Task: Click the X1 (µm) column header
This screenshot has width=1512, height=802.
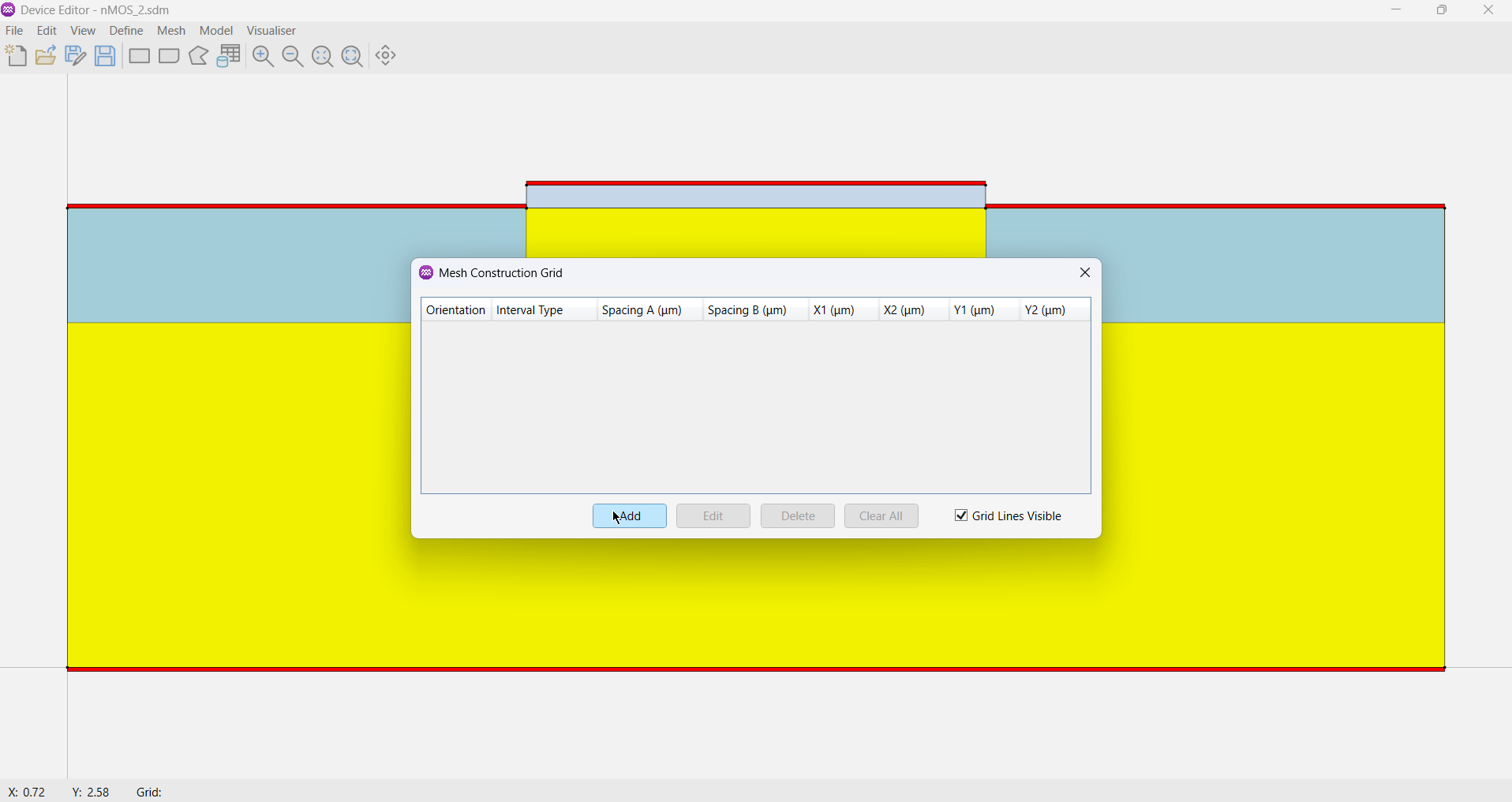Action: (x=844, y=311)
